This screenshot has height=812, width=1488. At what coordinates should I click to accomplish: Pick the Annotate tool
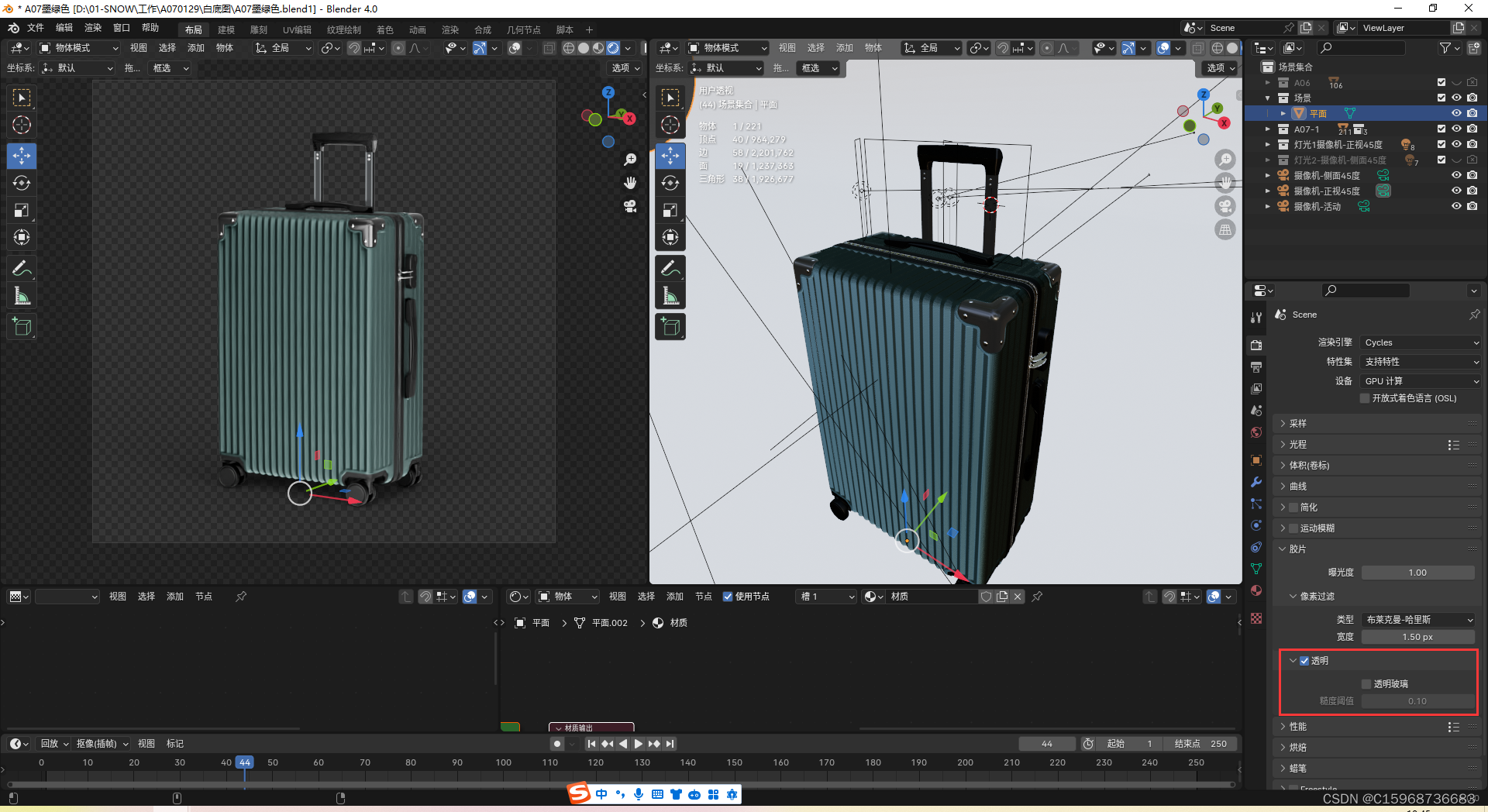pyautogui.click(x=22, y=268)
